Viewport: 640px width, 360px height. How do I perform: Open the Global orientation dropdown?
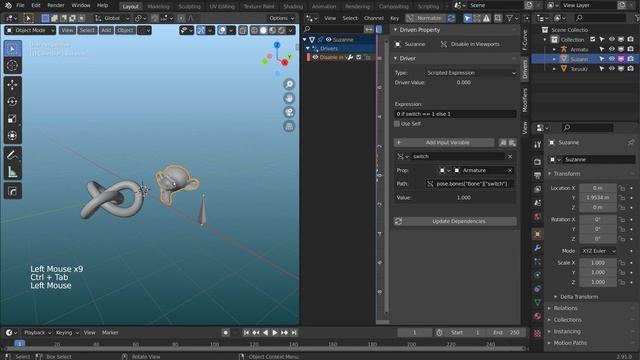click(112, 18)
